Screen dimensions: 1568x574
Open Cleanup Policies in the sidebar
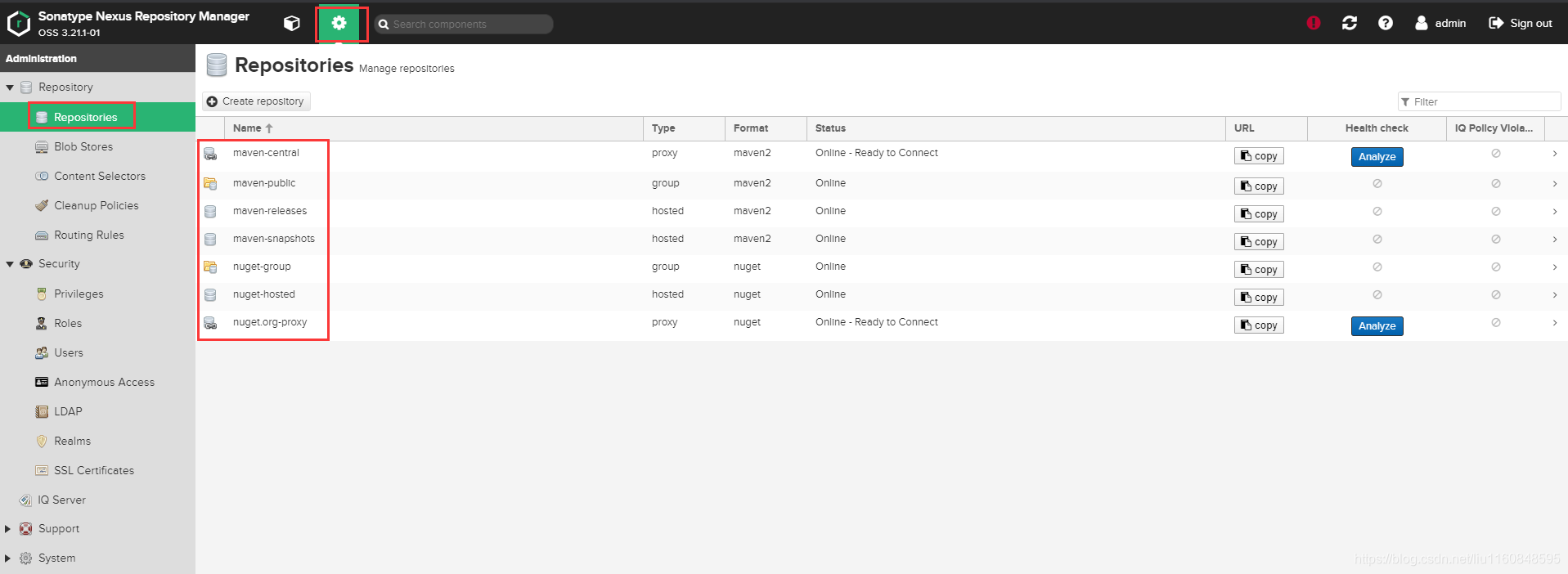[97, 205]
